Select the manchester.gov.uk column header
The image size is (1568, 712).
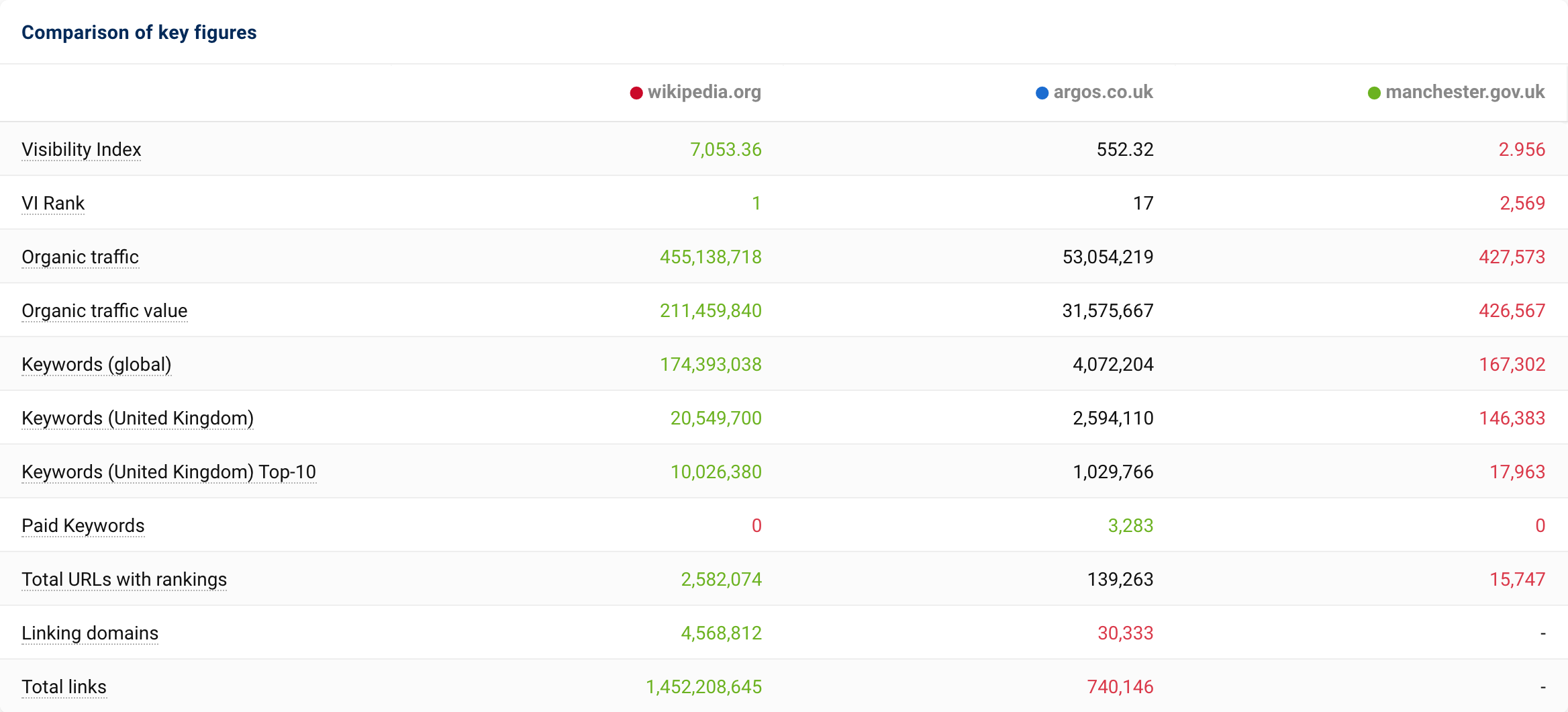(1465, 92)
